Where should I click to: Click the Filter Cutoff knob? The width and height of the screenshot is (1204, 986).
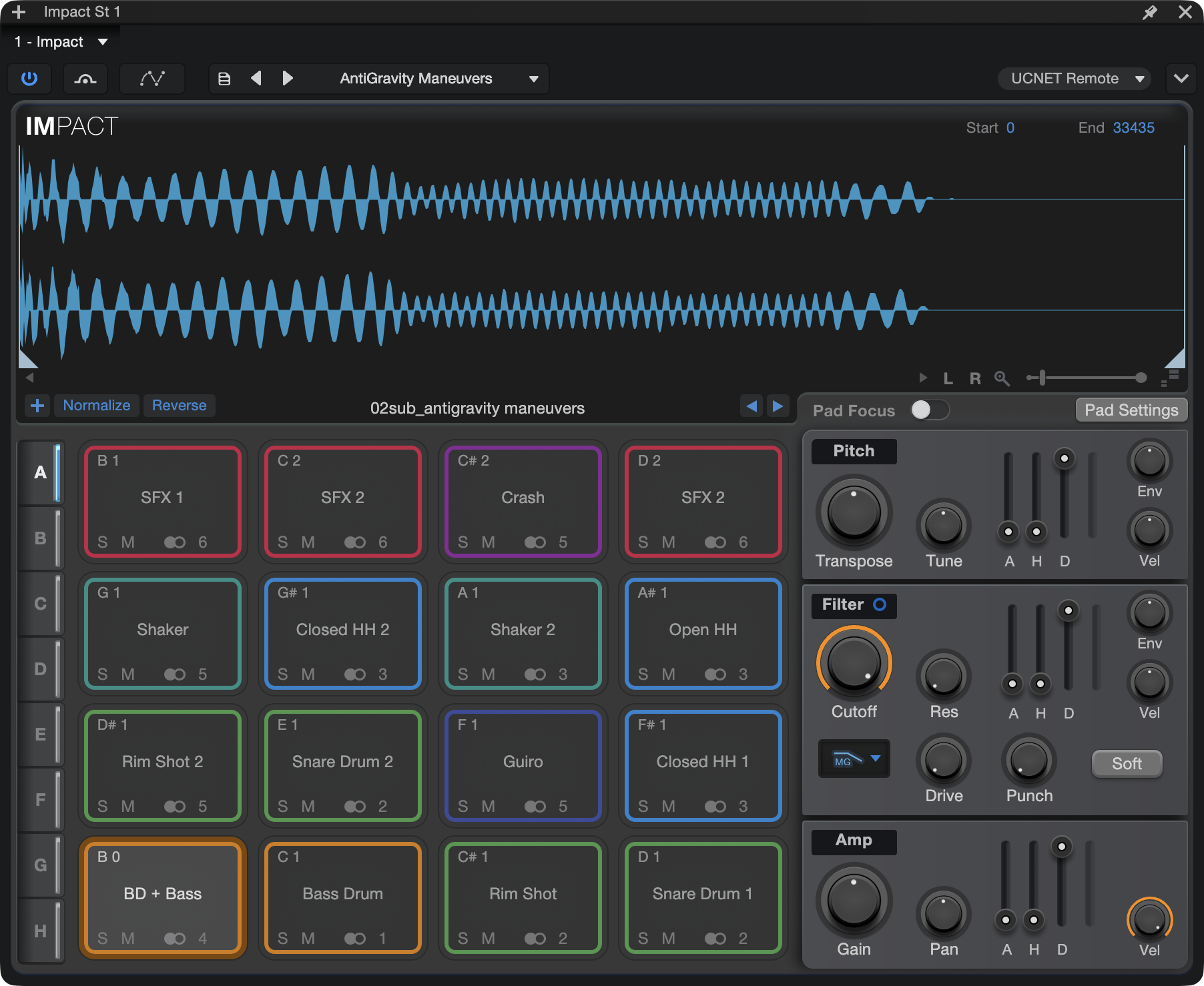pos(854,664)
